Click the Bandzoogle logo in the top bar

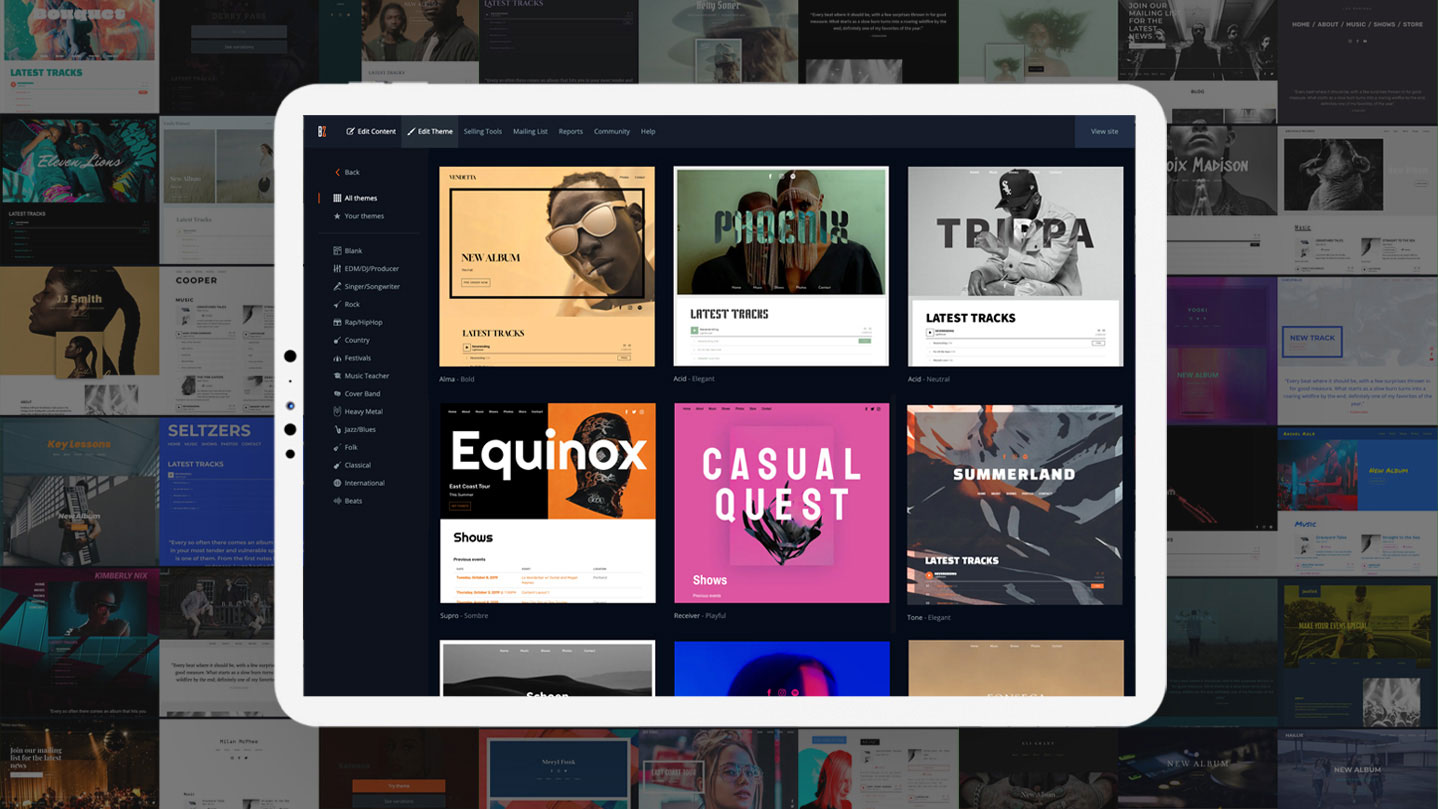tap(322, 131)
